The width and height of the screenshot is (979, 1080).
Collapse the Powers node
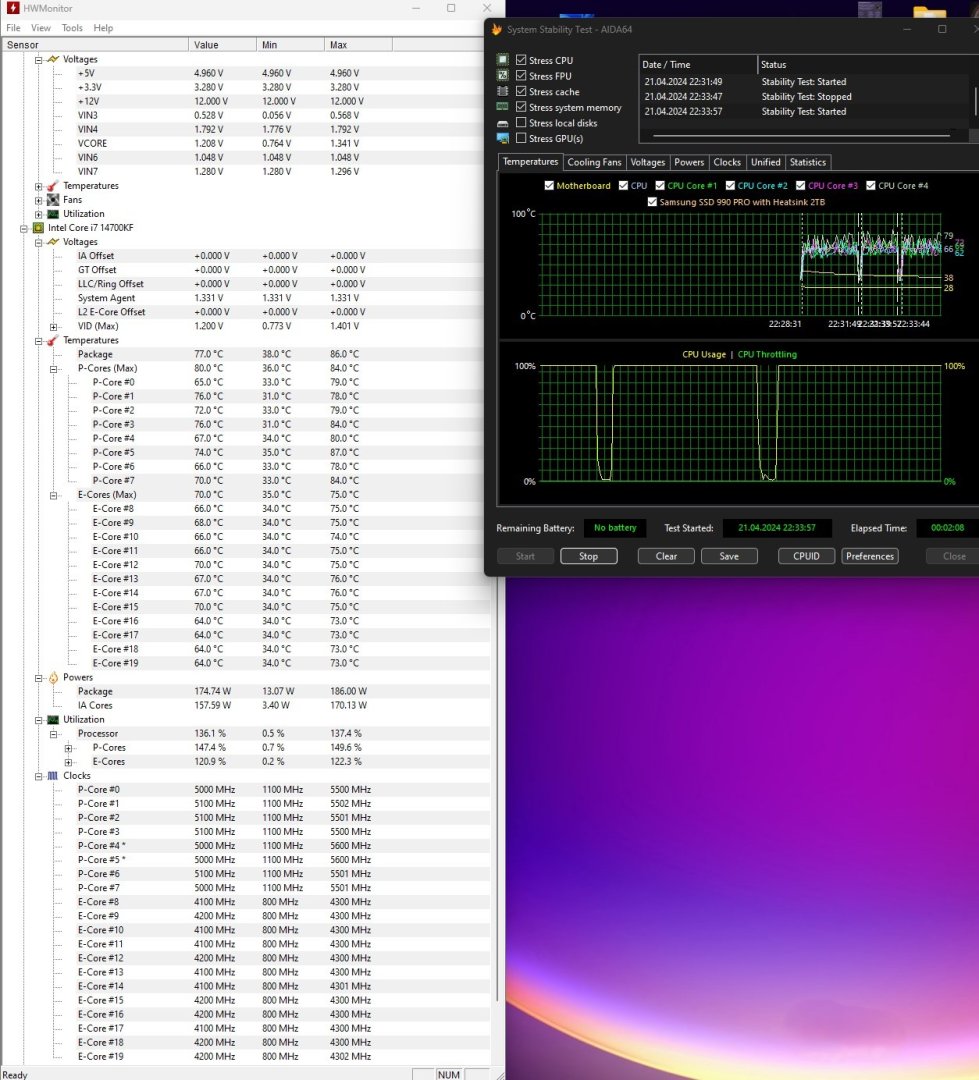(x=39, y=678)
